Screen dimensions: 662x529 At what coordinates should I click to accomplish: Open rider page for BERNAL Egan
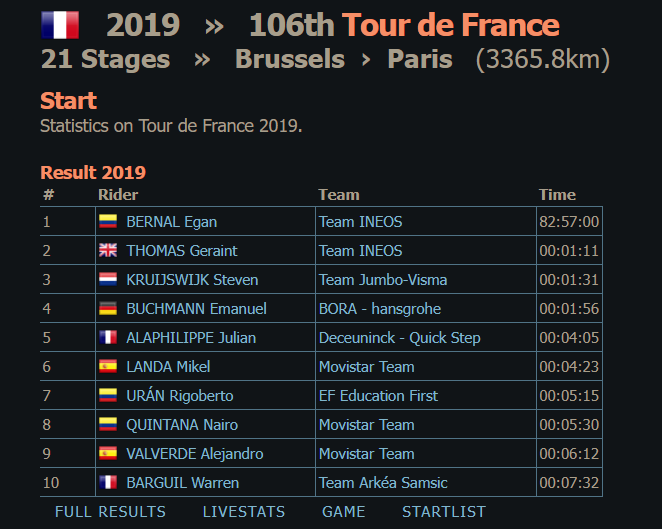(171, 222)
